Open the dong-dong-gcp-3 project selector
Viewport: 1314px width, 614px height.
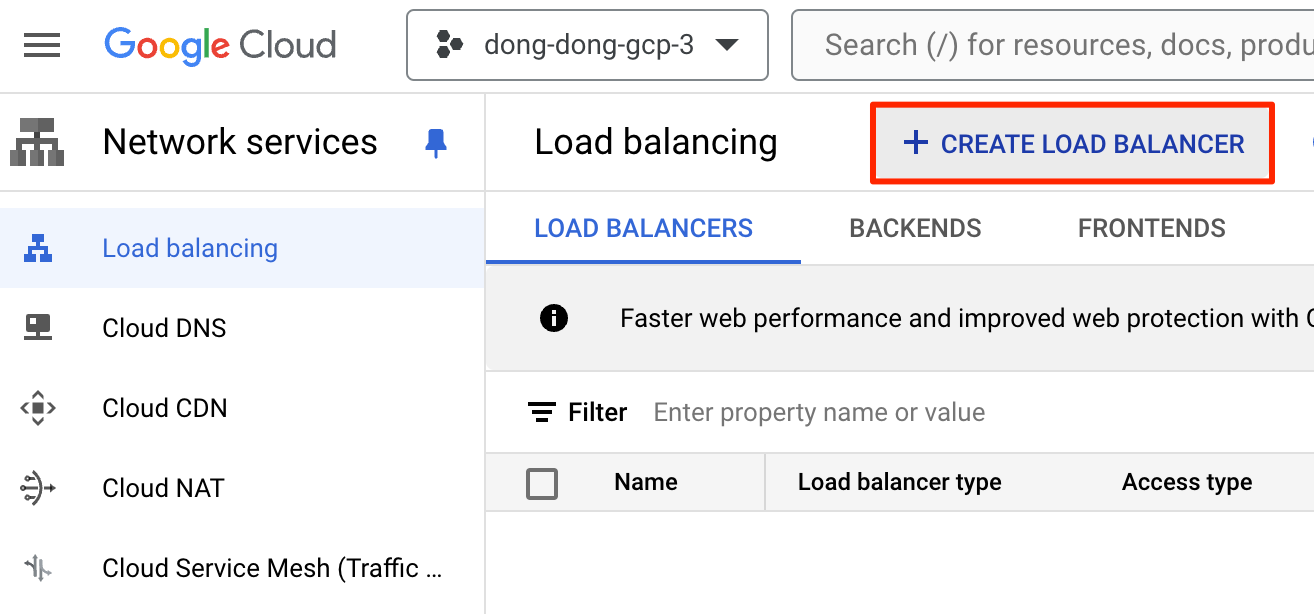[x=587, y=45]
